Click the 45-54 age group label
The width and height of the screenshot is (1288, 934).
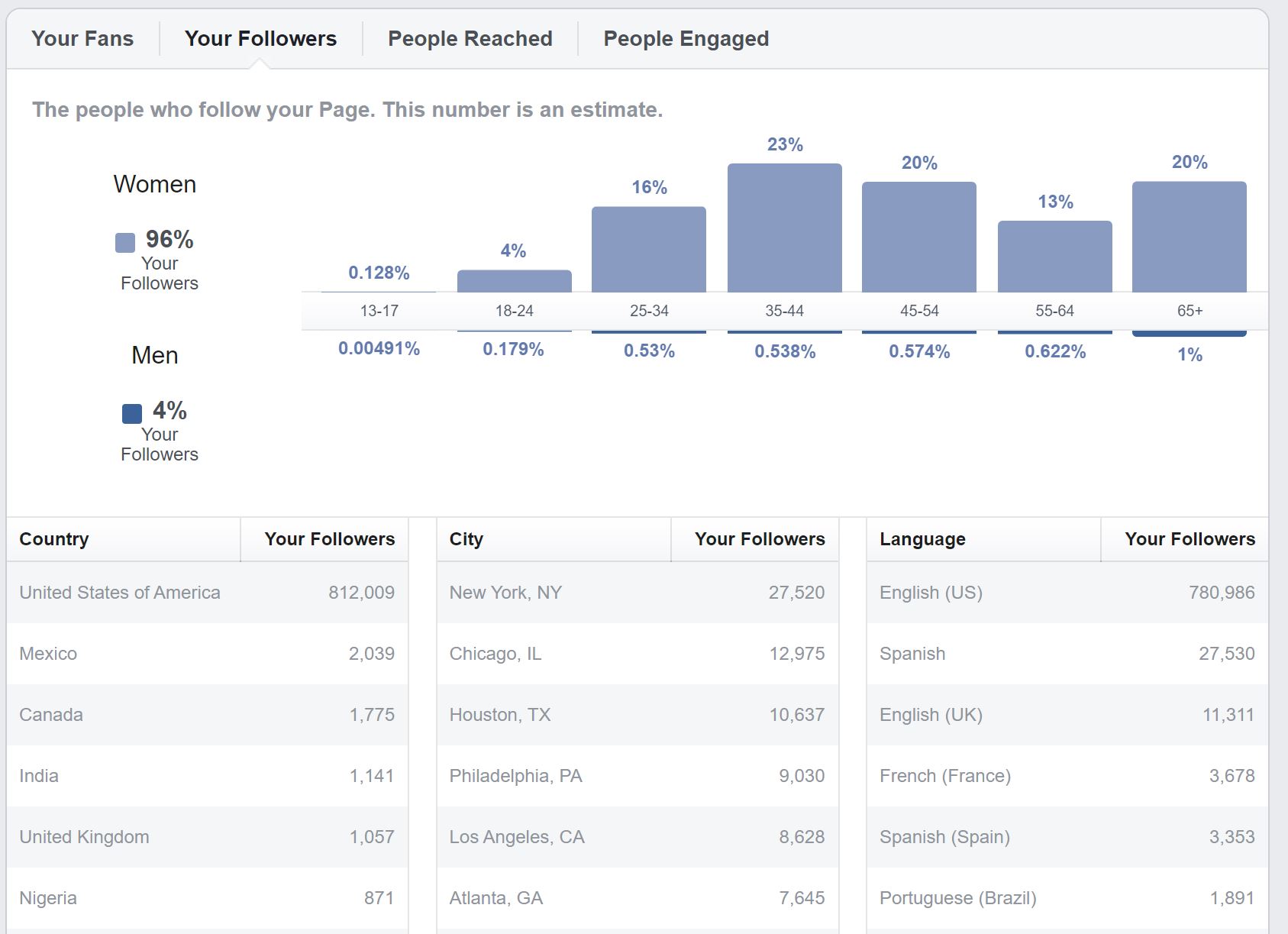[919, 311]
